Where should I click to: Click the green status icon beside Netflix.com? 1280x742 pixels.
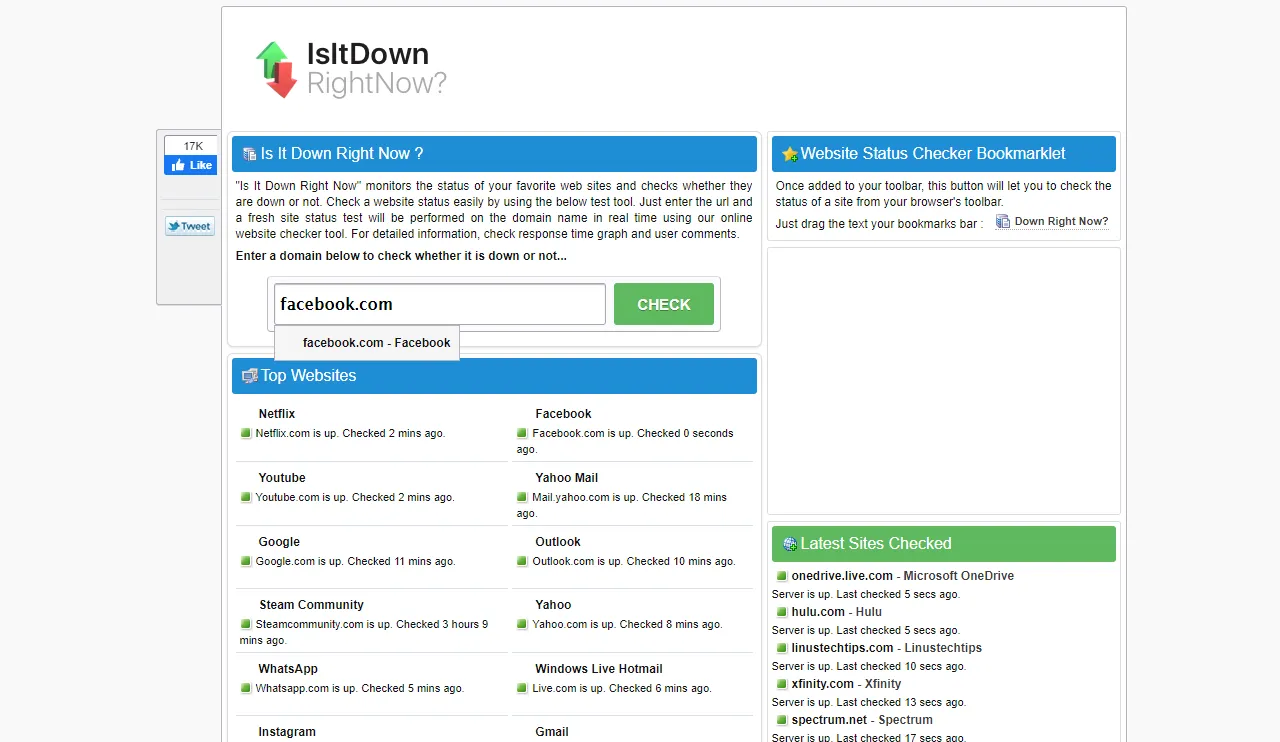coord(246,433)
